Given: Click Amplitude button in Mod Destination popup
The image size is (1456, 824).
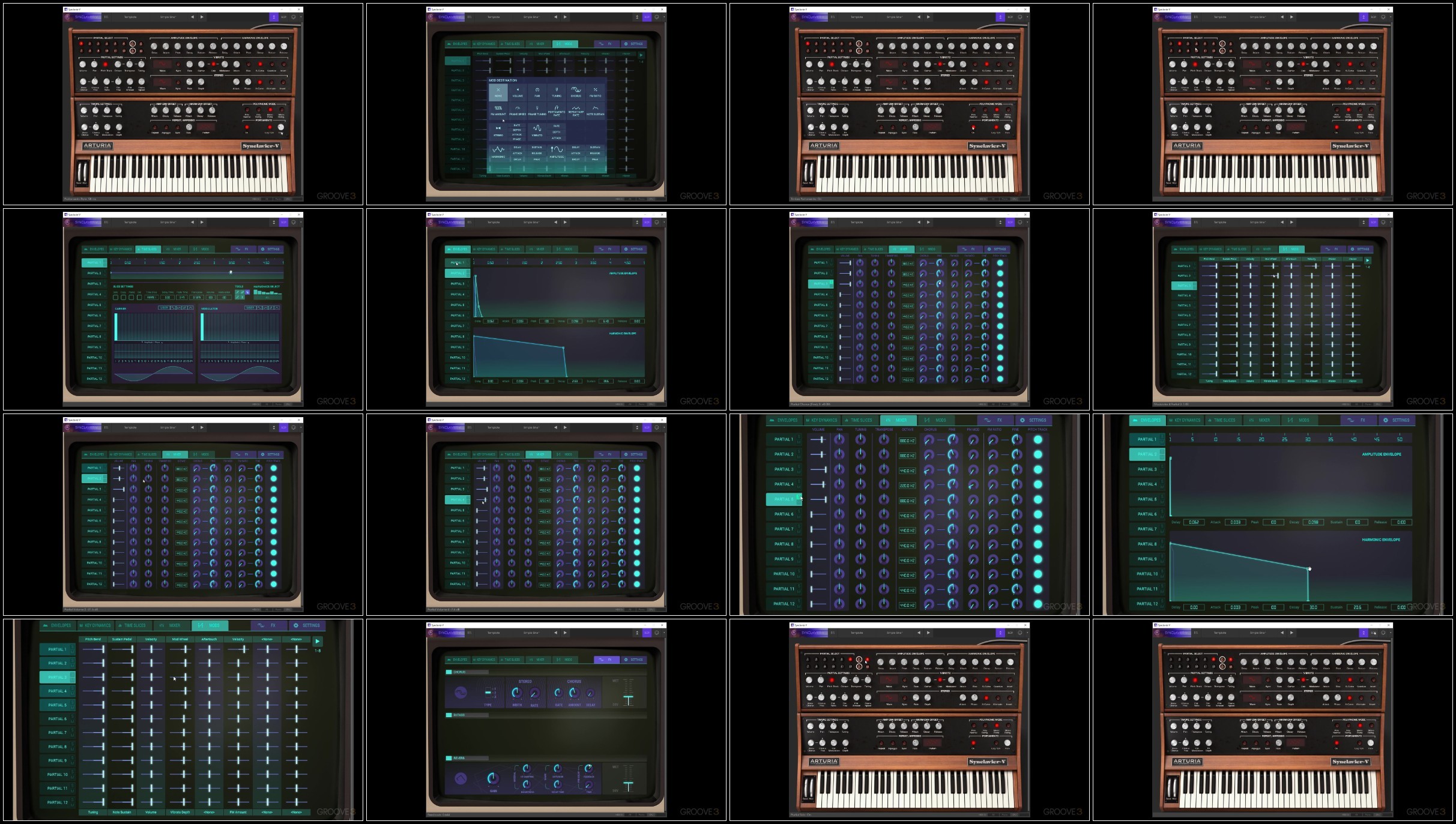Looking at the screenshot, I should 557,151.
